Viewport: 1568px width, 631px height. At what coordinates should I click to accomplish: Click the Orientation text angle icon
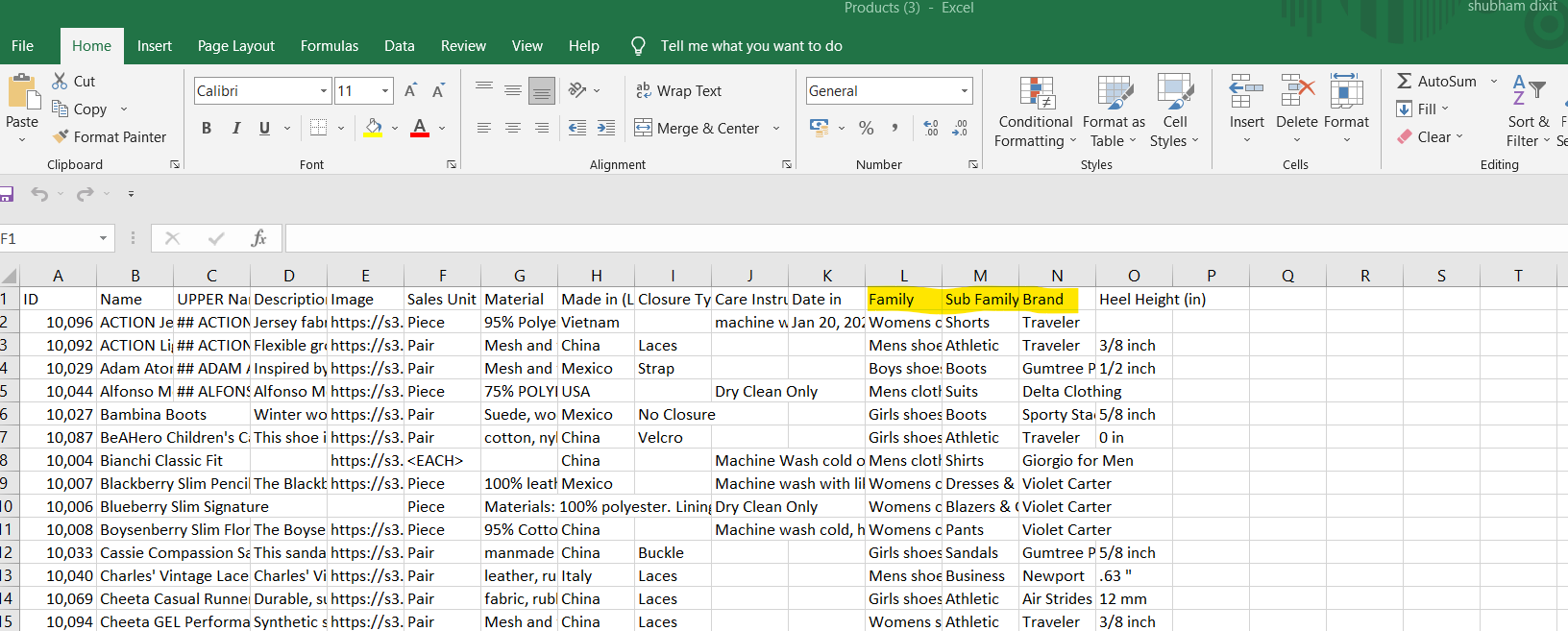[x=577, y=90]
